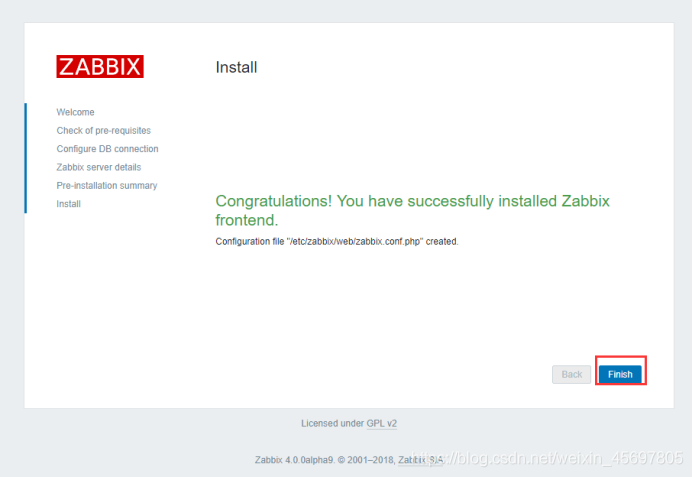Select the Install step in sidebar

[69, 204]
